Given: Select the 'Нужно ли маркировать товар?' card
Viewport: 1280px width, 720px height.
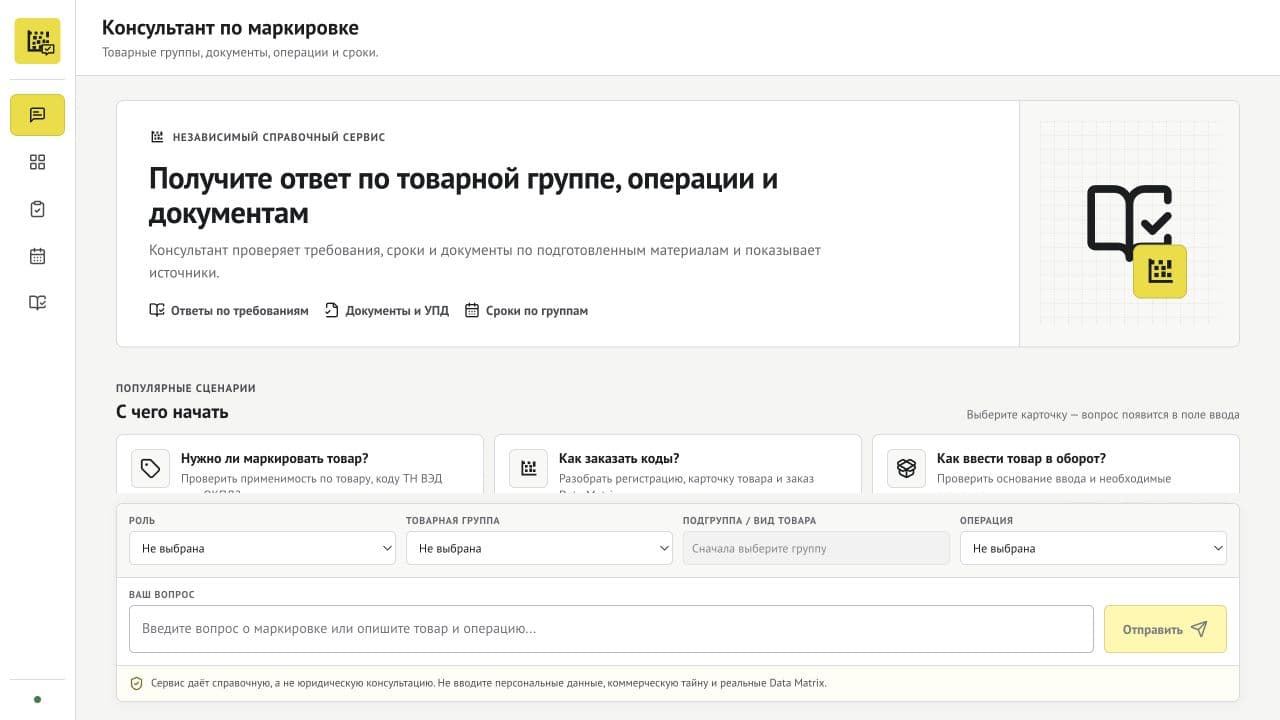Looking at the screenshot, I should tap(300, 464).
